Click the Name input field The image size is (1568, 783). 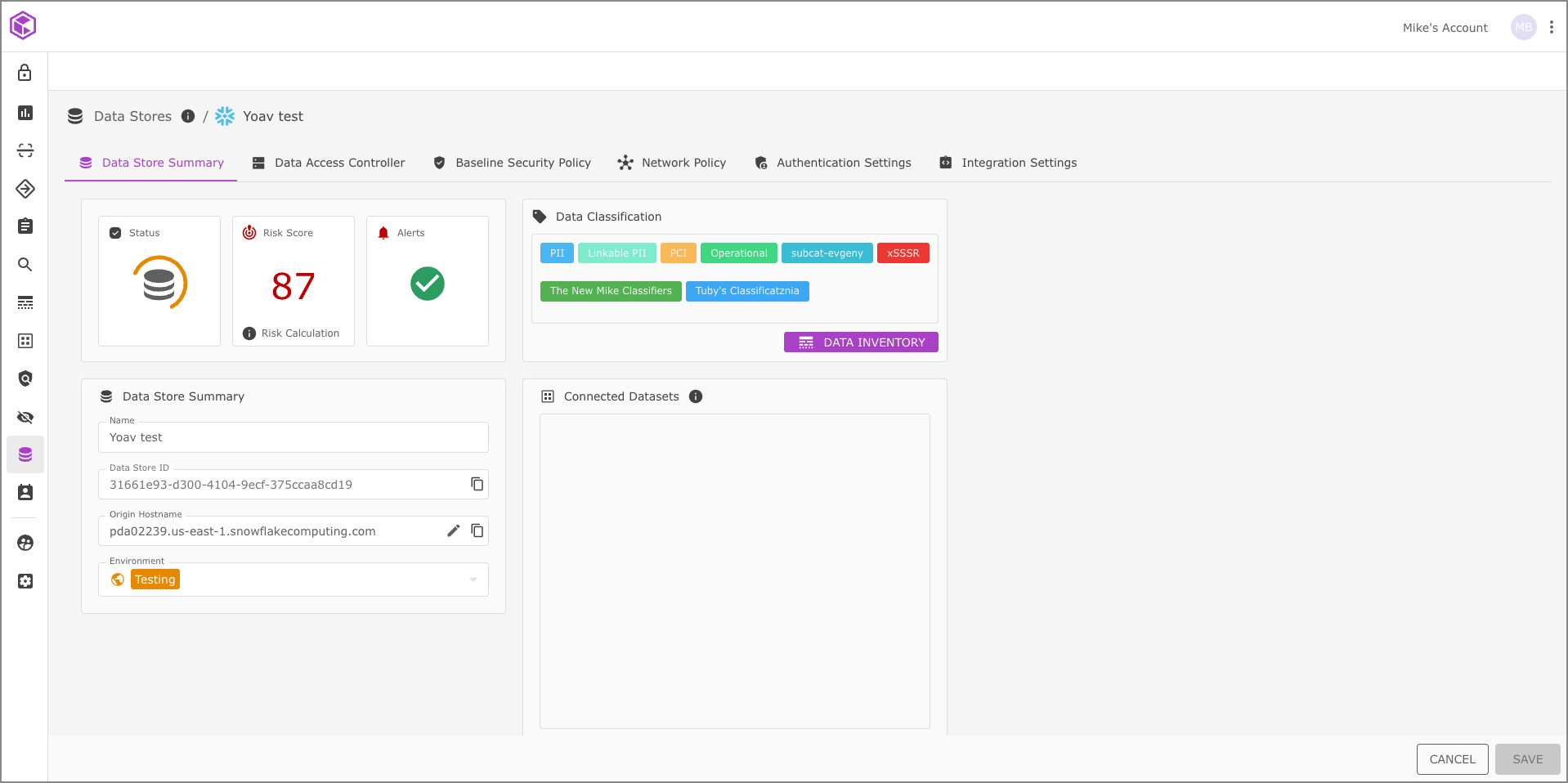pos(293,437)
